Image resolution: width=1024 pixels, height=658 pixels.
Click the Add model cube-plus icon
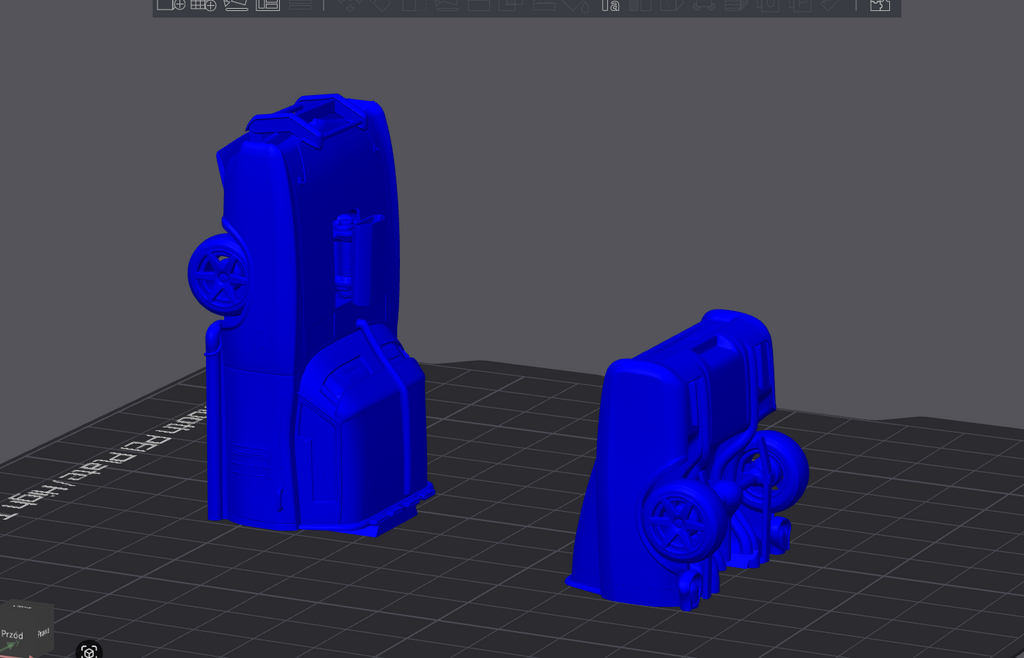click(171, 5)
